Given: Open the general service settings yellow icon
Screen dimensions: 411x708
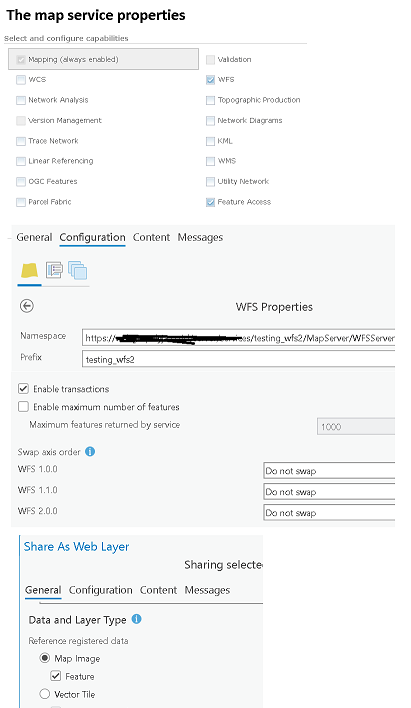Looking at the screenshot, I should [x=29, y=270].
